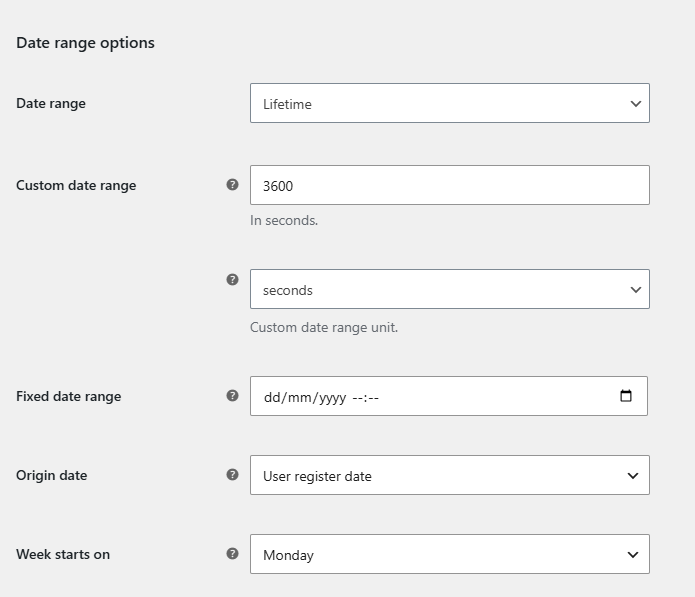Viewport: 695px width, 597px height.
Task: Click the 'Date range options' heading
Action: [86, 43]
